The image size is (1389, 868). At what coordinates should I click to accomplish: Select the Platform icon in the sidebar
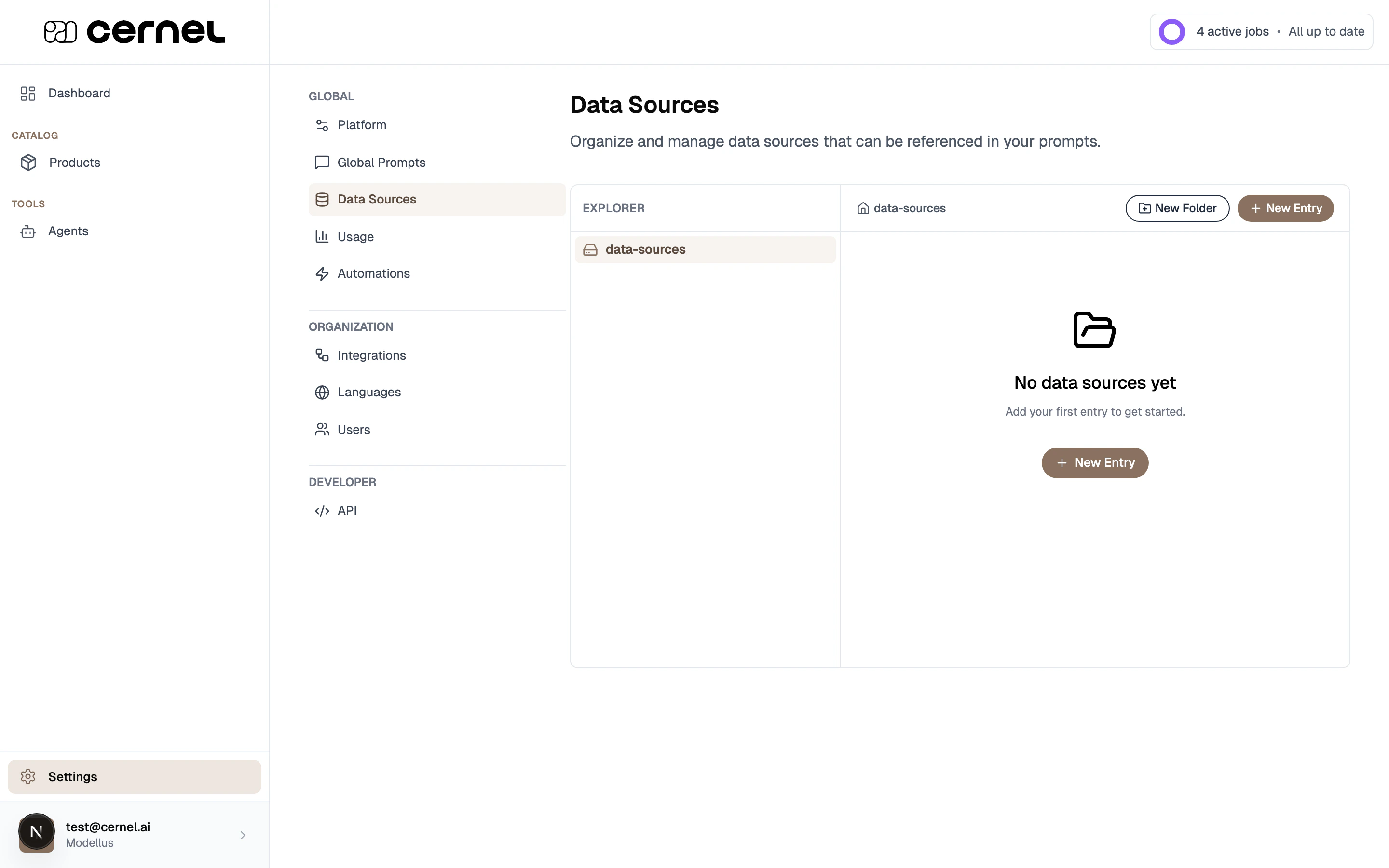coord(322,124)
